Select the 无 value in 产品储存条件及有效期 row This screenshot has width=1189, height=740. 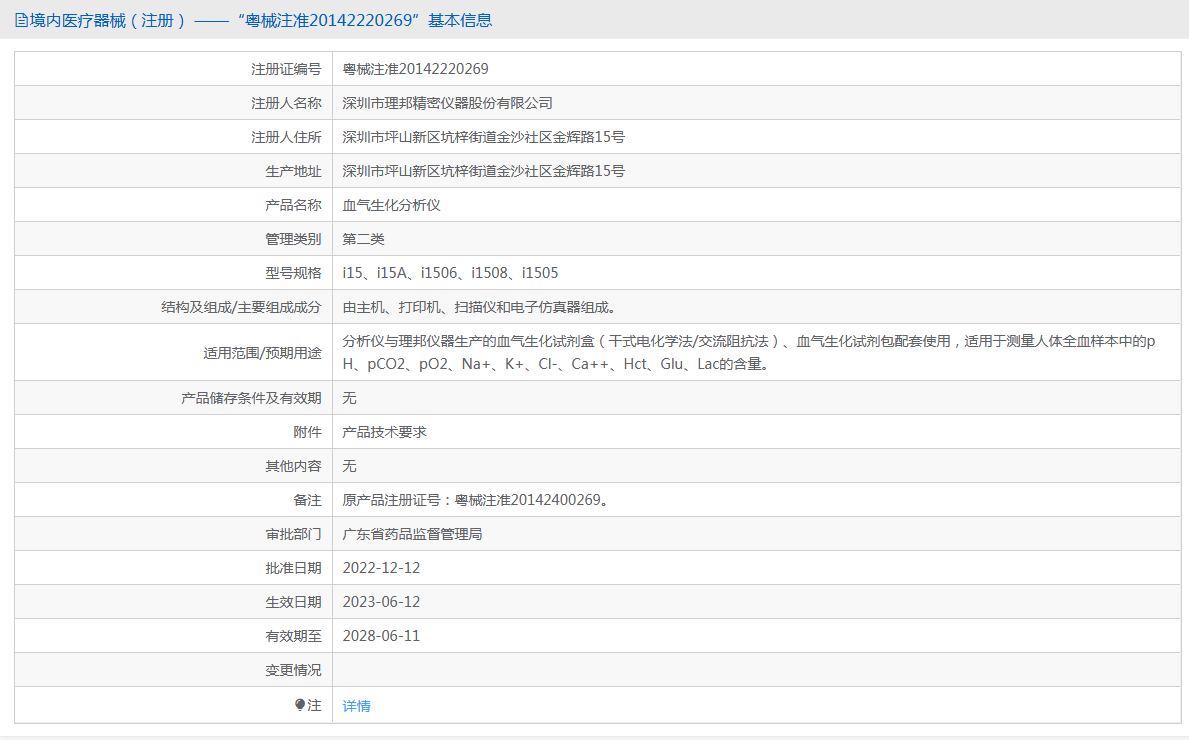coord(350,398)
